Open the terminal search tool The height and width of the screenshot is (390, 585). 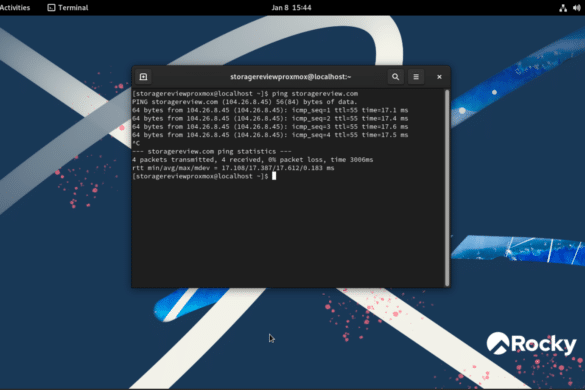coord(395,77)
